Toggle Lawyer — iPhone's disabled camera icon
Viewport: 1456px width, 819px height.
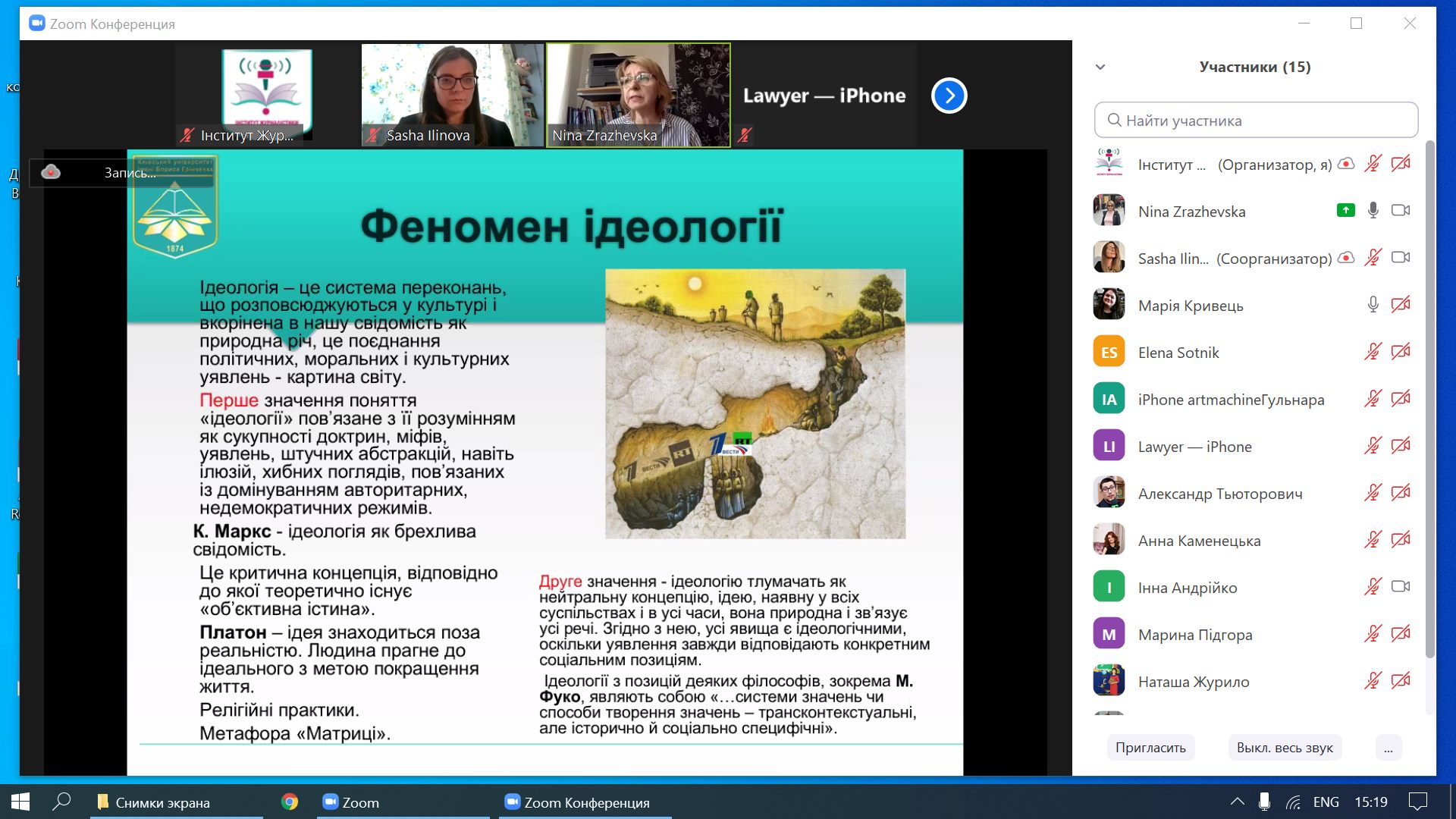click(x=1400, y=446)
